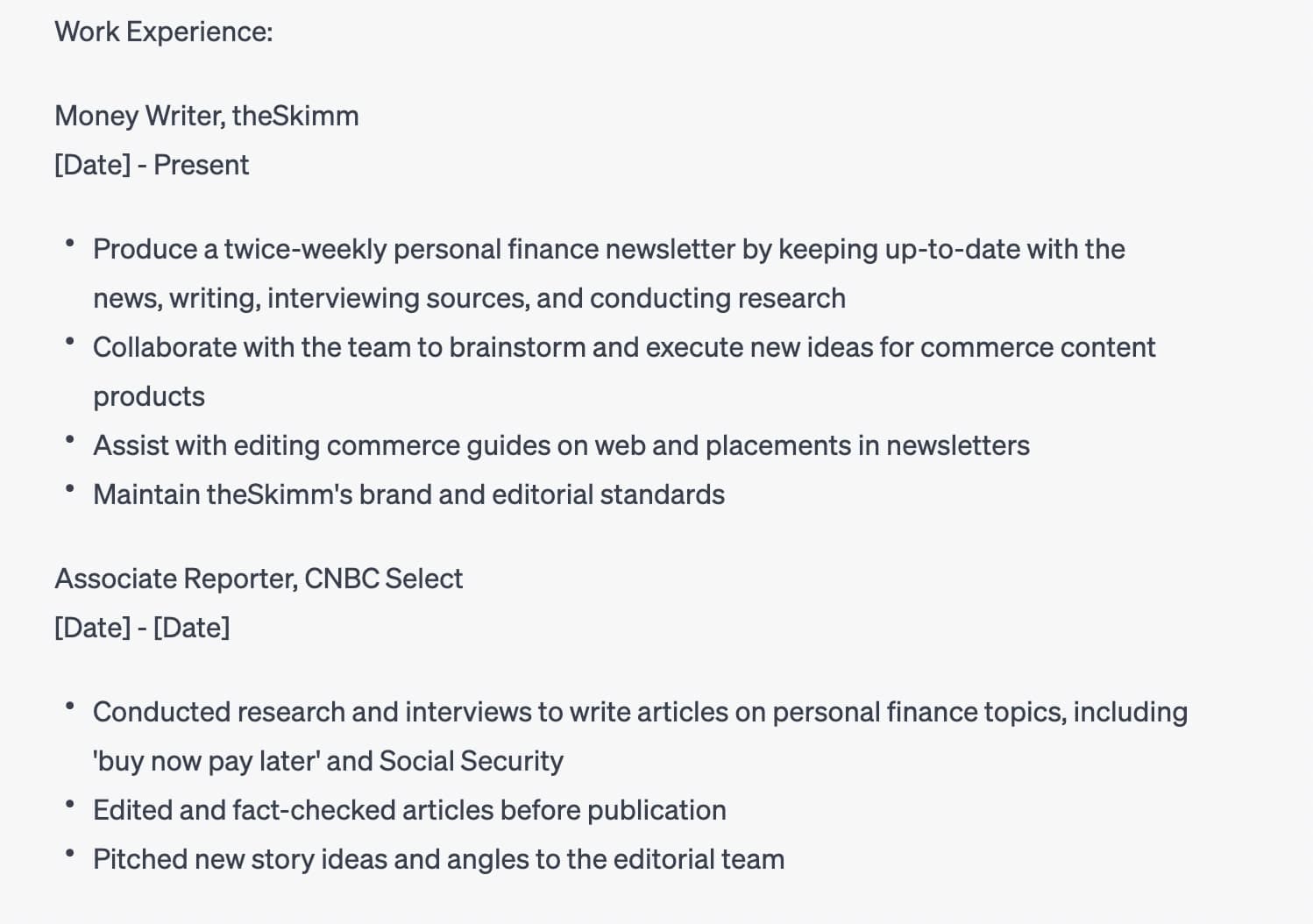This screenshot has width=1313, height=924.
Task: Click the standalone word products
Action: coord(148,397)
